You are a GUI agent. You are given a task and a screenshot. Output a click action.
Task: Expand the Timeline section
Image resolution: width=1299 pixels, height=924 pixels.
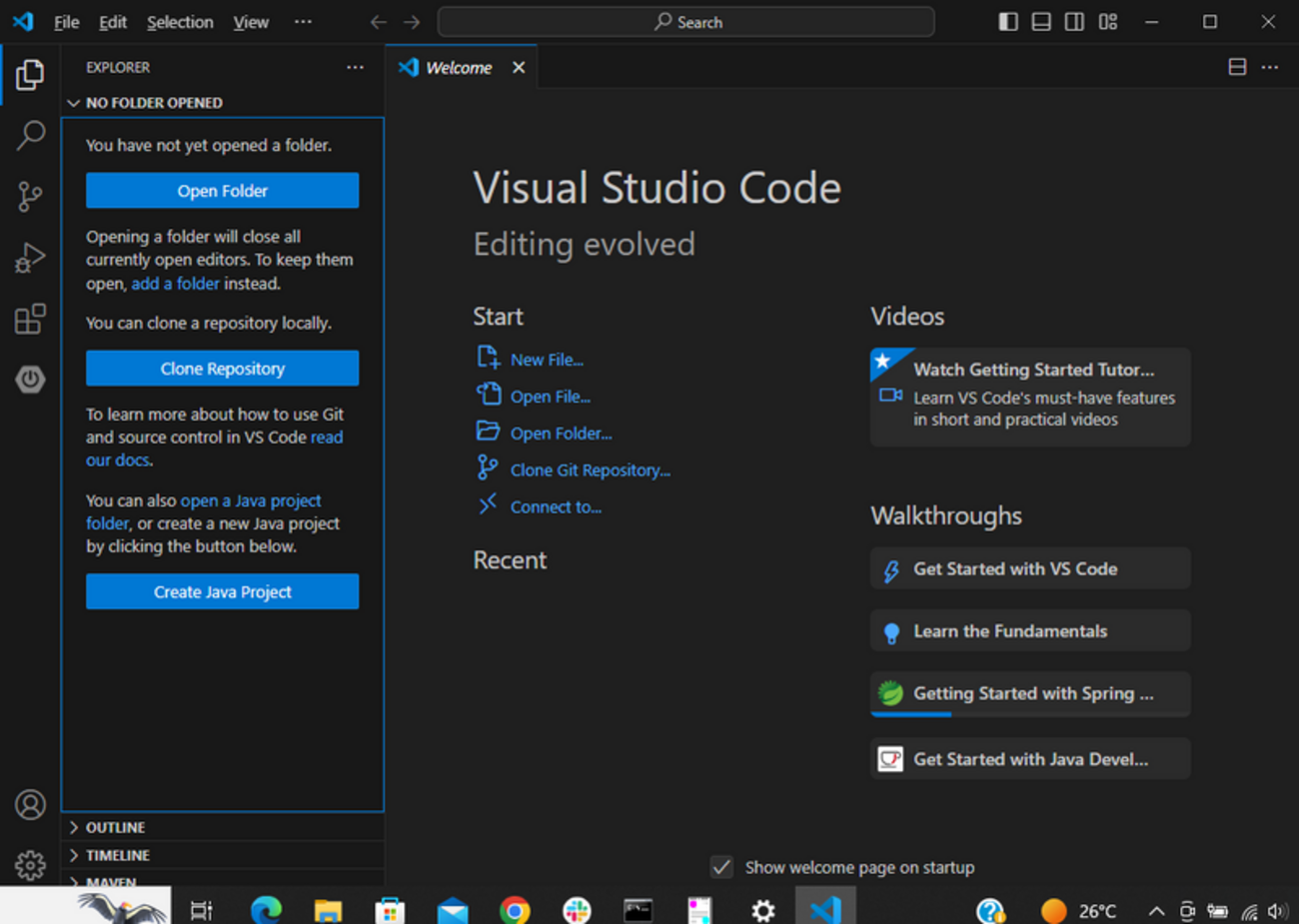coord(117,855)
